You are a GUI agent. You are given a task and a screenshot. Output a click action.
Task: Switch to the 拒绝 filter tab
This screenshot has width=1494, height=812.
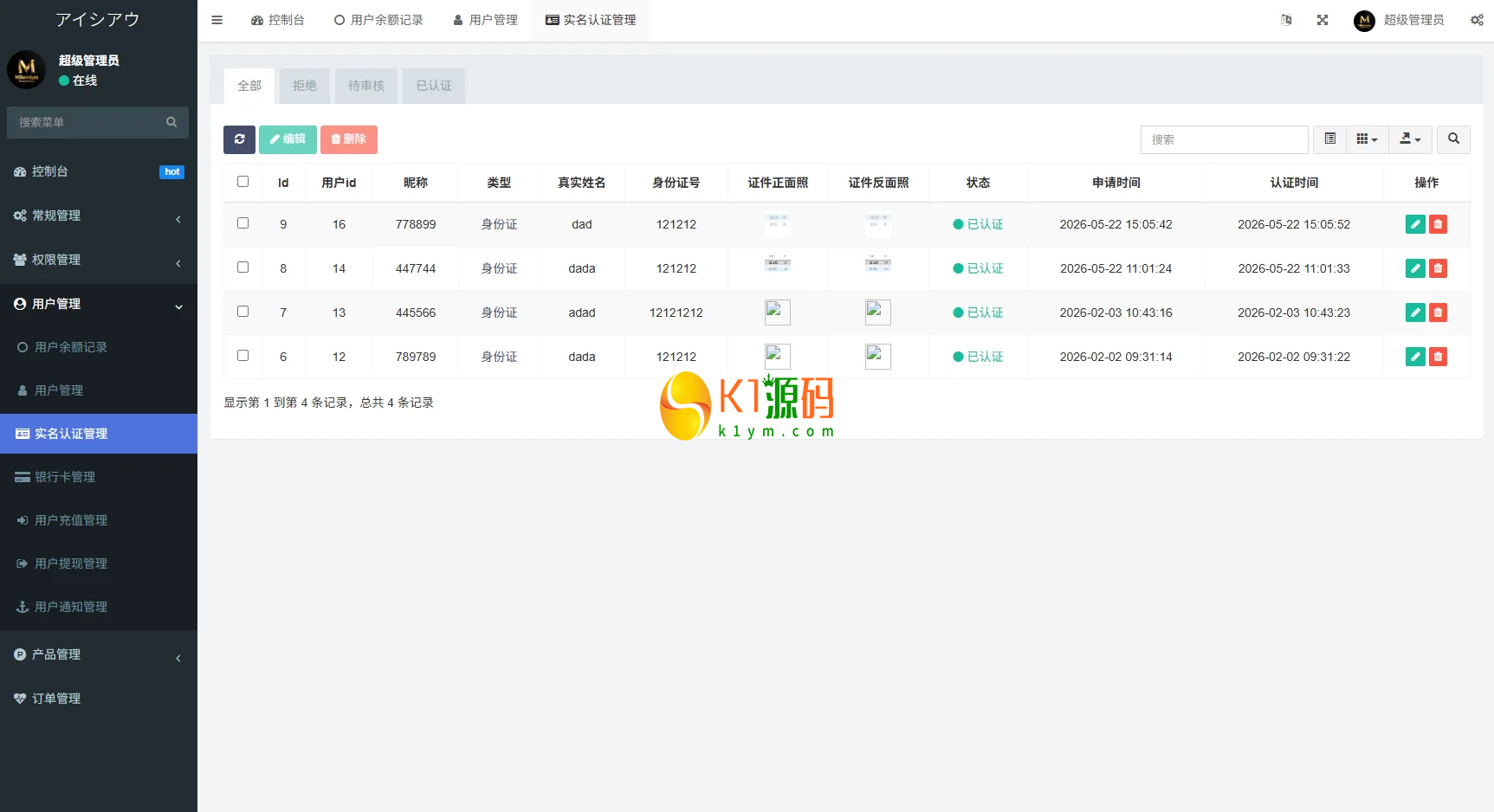coord(305,86)
